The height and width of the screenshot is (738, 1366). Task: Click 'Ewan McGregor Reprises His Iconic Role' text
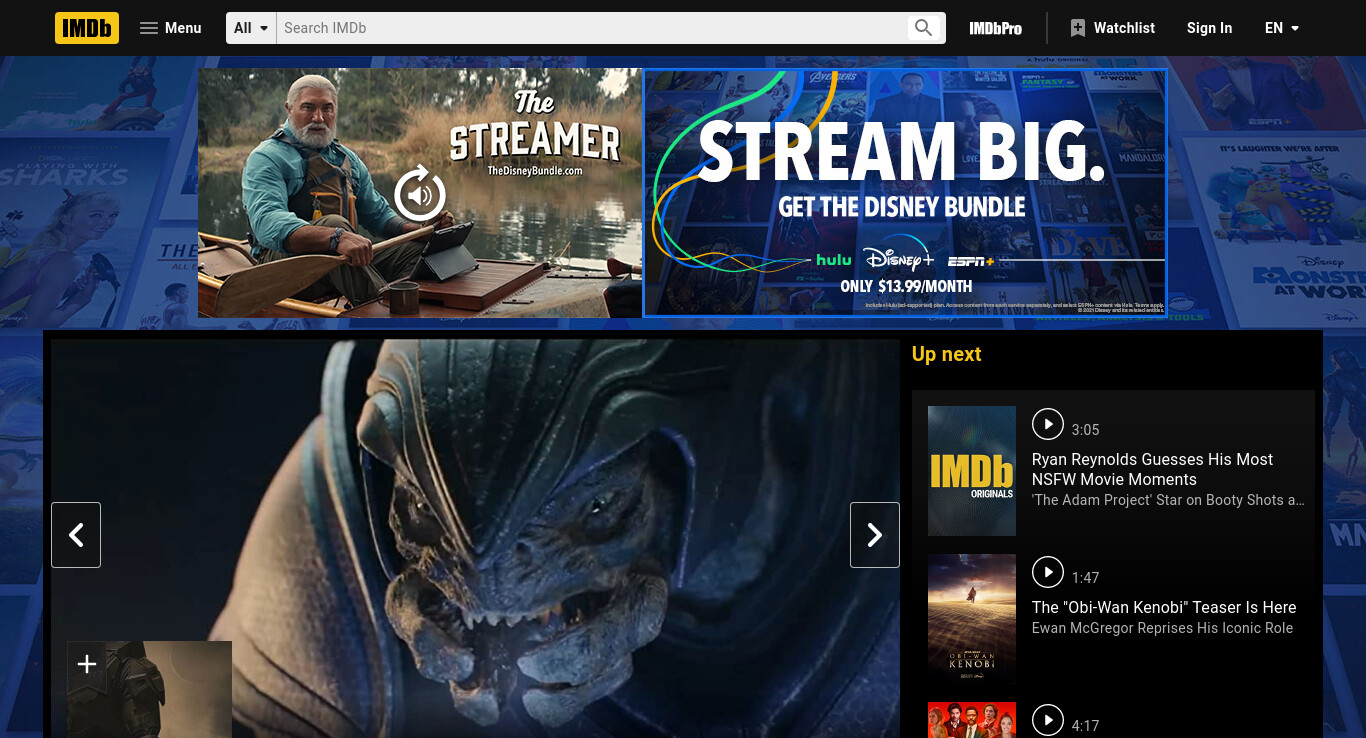(1162, 628)
